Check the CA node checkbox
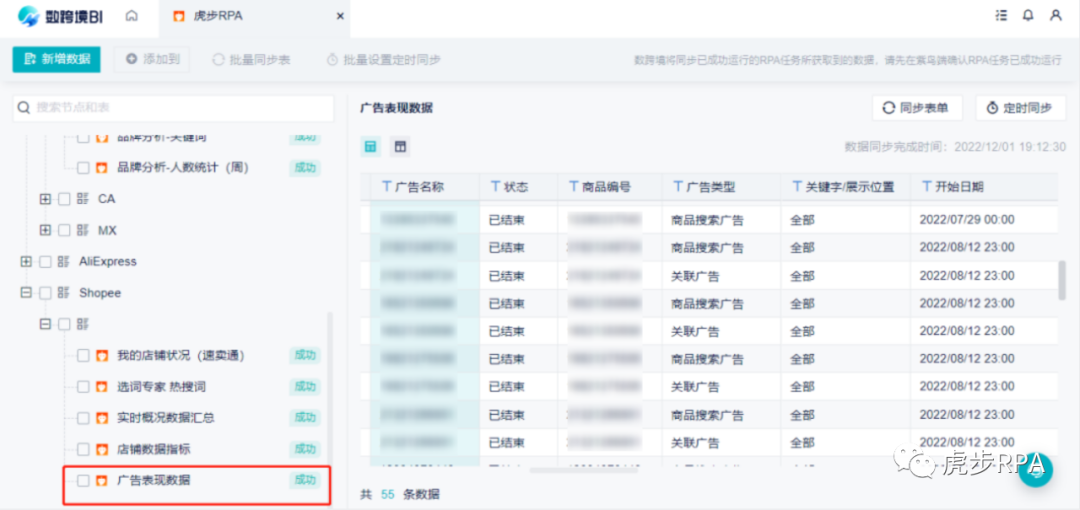This screenshot has height=510, width=1080. pos(64,199)
